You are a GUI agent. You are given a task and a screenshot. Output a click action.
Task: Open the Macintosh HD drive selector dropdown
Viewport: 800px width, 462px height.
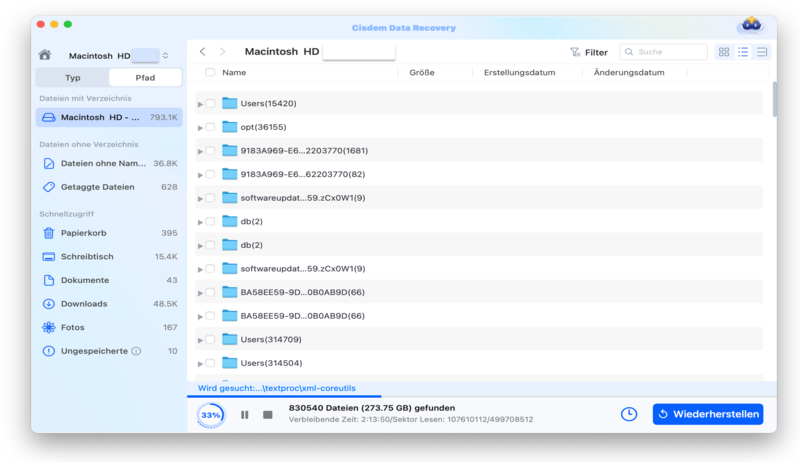coord(165,56)
